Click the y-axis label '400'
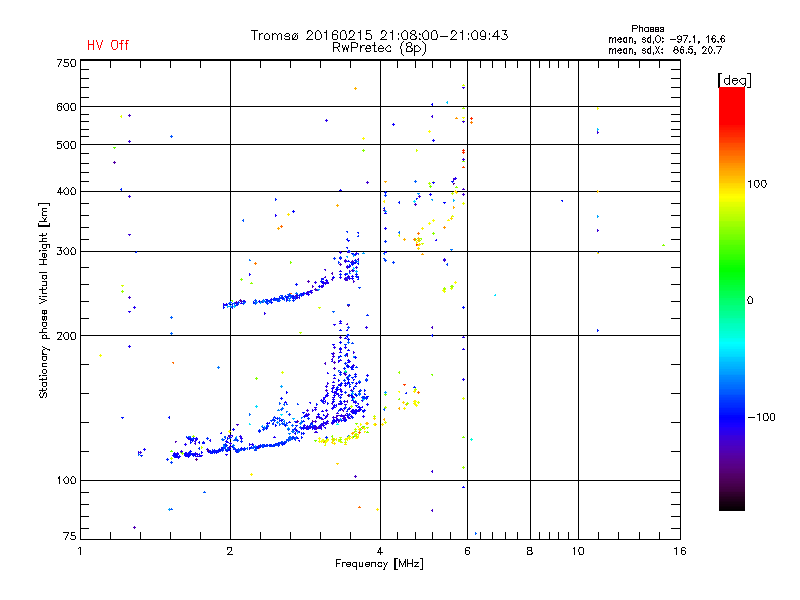800x600 pixels. tap(66, 191)
